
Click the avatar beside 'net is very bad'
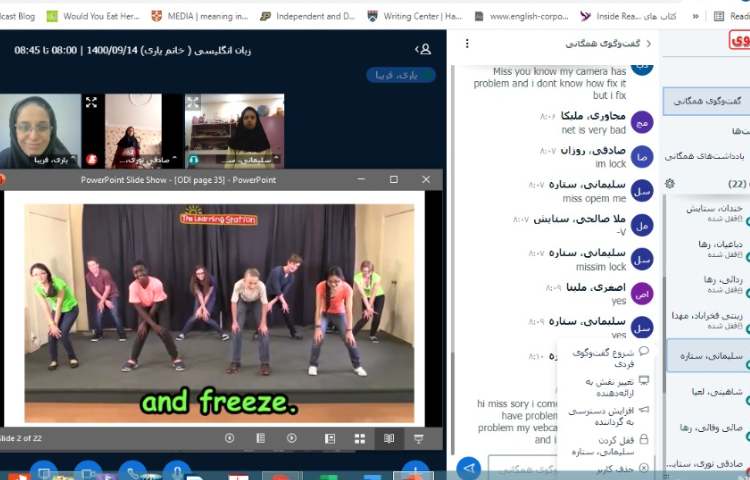tap(641, 122)
